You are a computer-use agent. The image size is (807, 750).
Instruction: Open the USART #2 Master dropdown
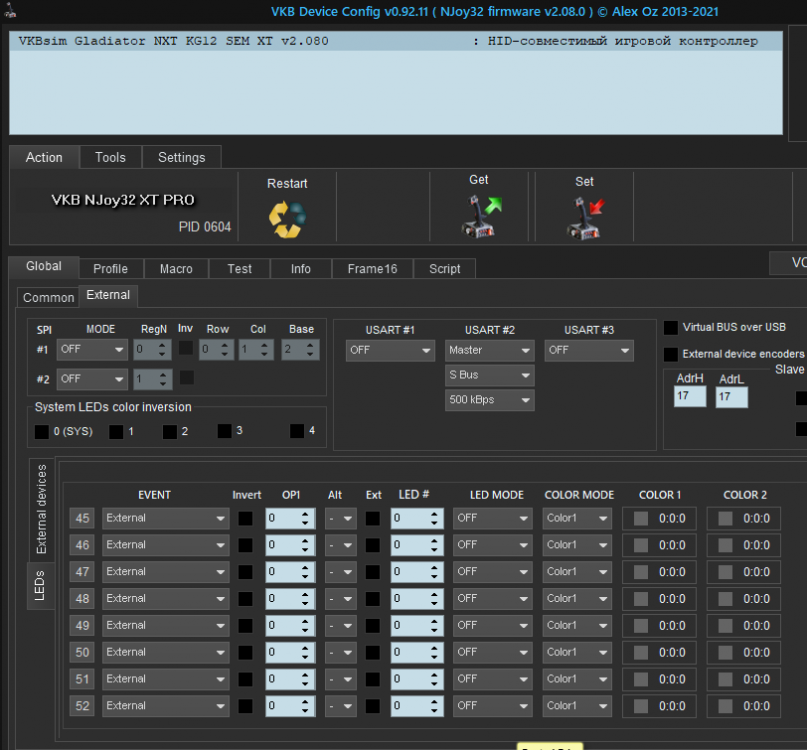489,351
